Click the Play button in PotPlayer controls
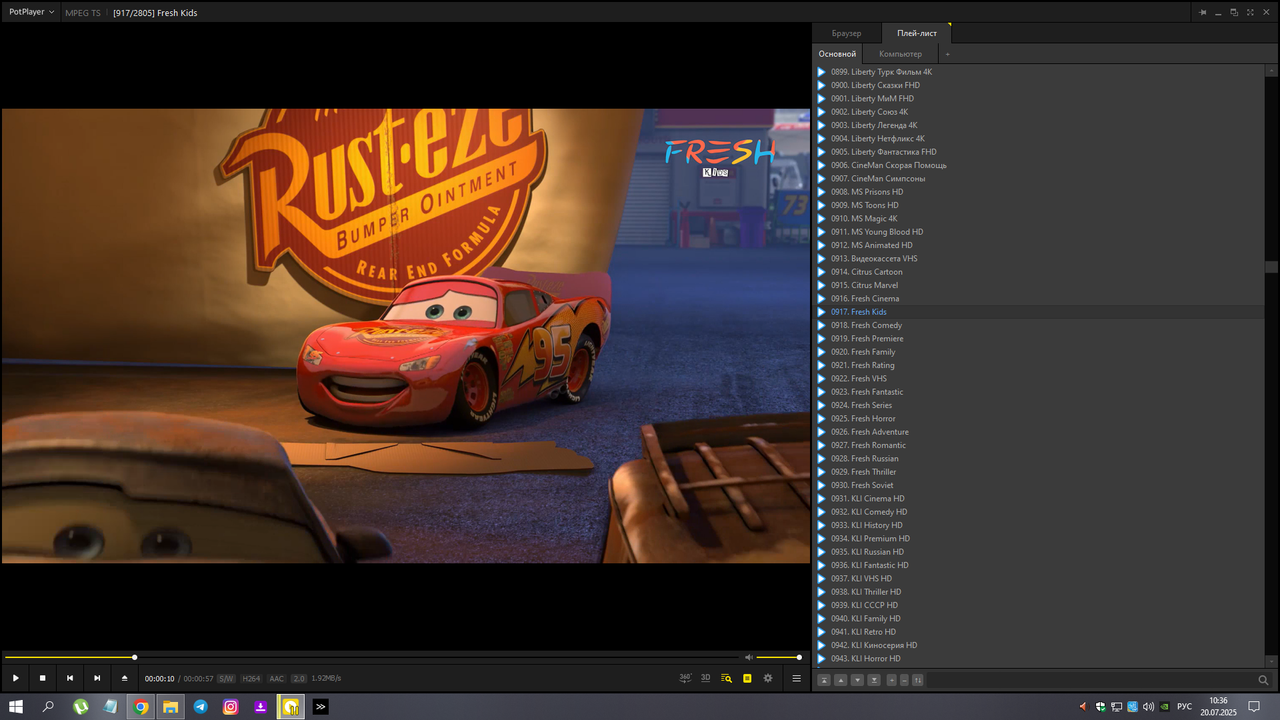 click(16, 678)
